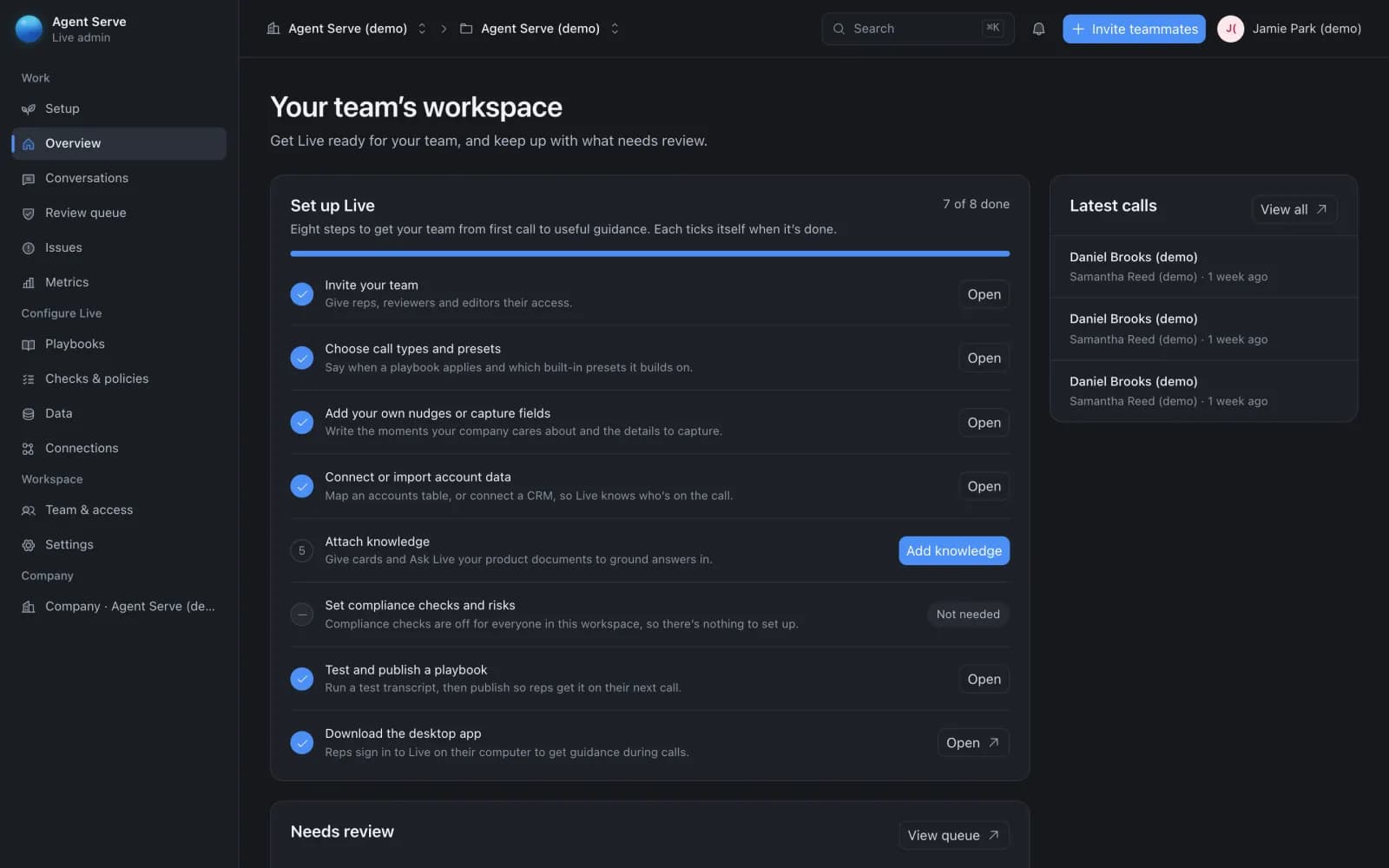Click the Agent Serve globe logo
The width and height of the screenshot is (1389, 868).
[29, 29]
